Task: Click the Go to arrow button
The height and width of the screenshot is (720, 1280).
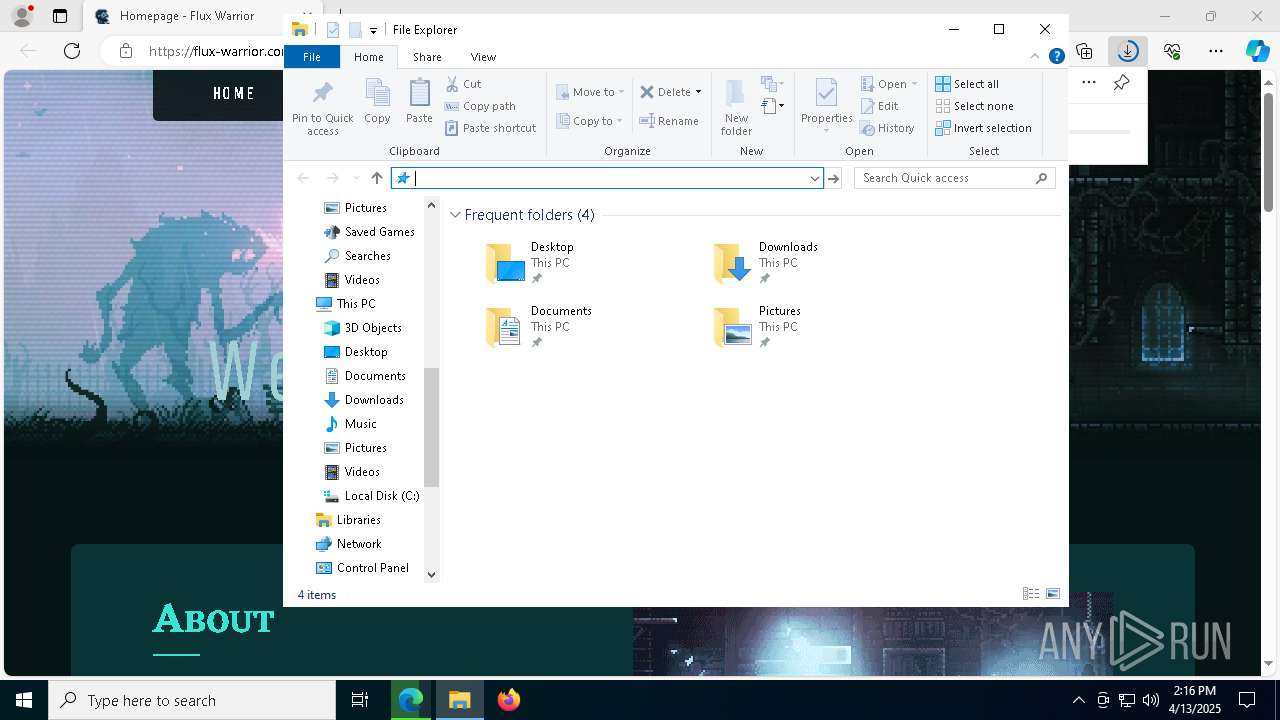Action: [x=834, y=178]
